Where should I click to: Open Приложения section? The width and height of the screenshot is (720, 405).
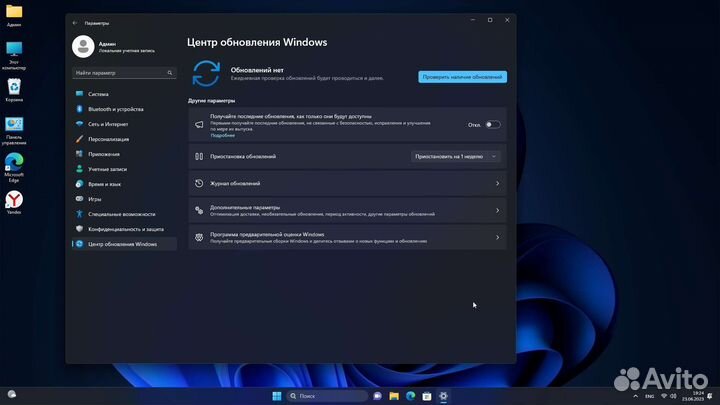tap(124, 154)
